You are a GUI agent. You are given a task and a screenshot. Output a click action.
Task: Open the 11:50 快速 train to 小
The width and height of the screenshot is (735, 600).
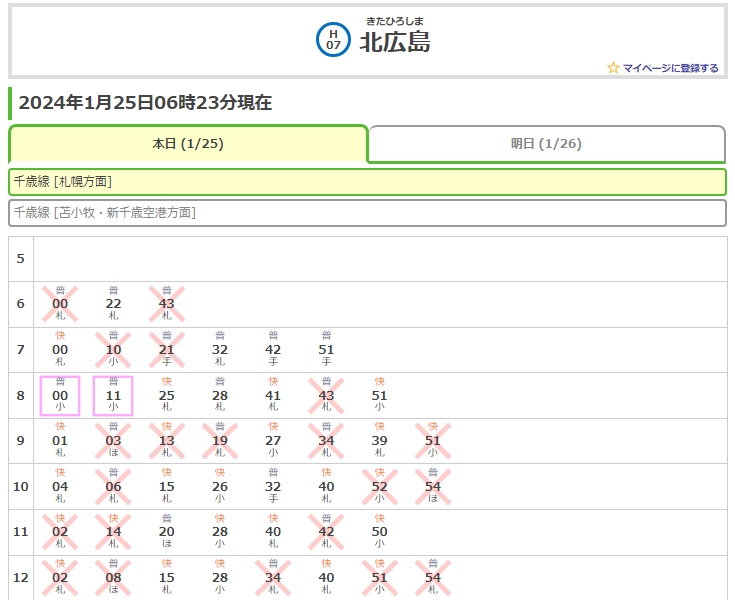(x=379, y=531)
